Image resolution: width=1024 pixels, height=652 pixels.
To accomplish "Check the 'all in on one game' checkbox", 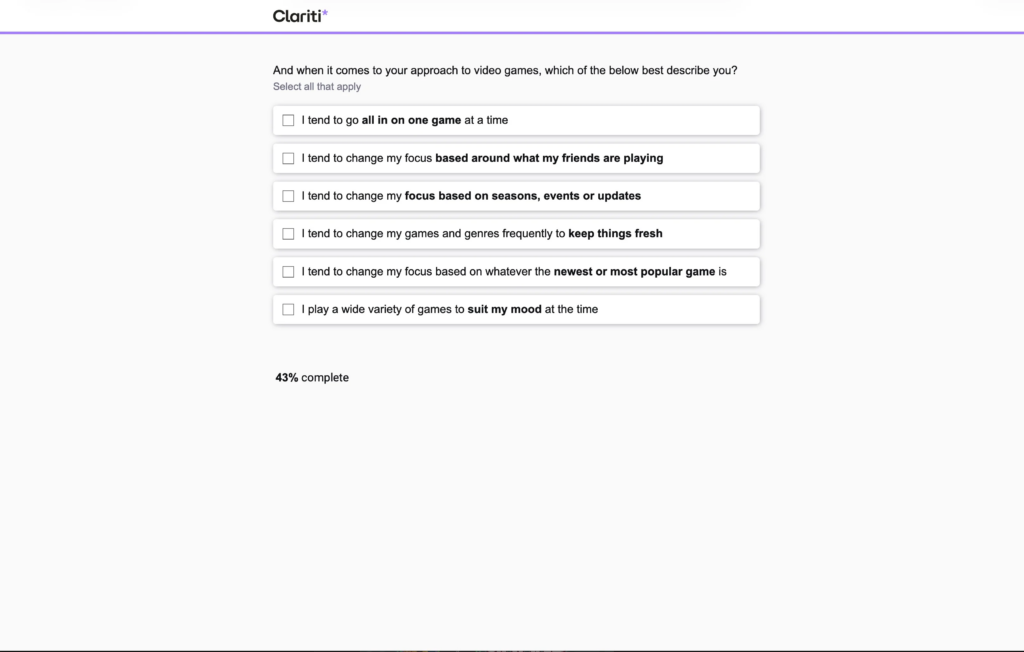I will tap(288, 120).
